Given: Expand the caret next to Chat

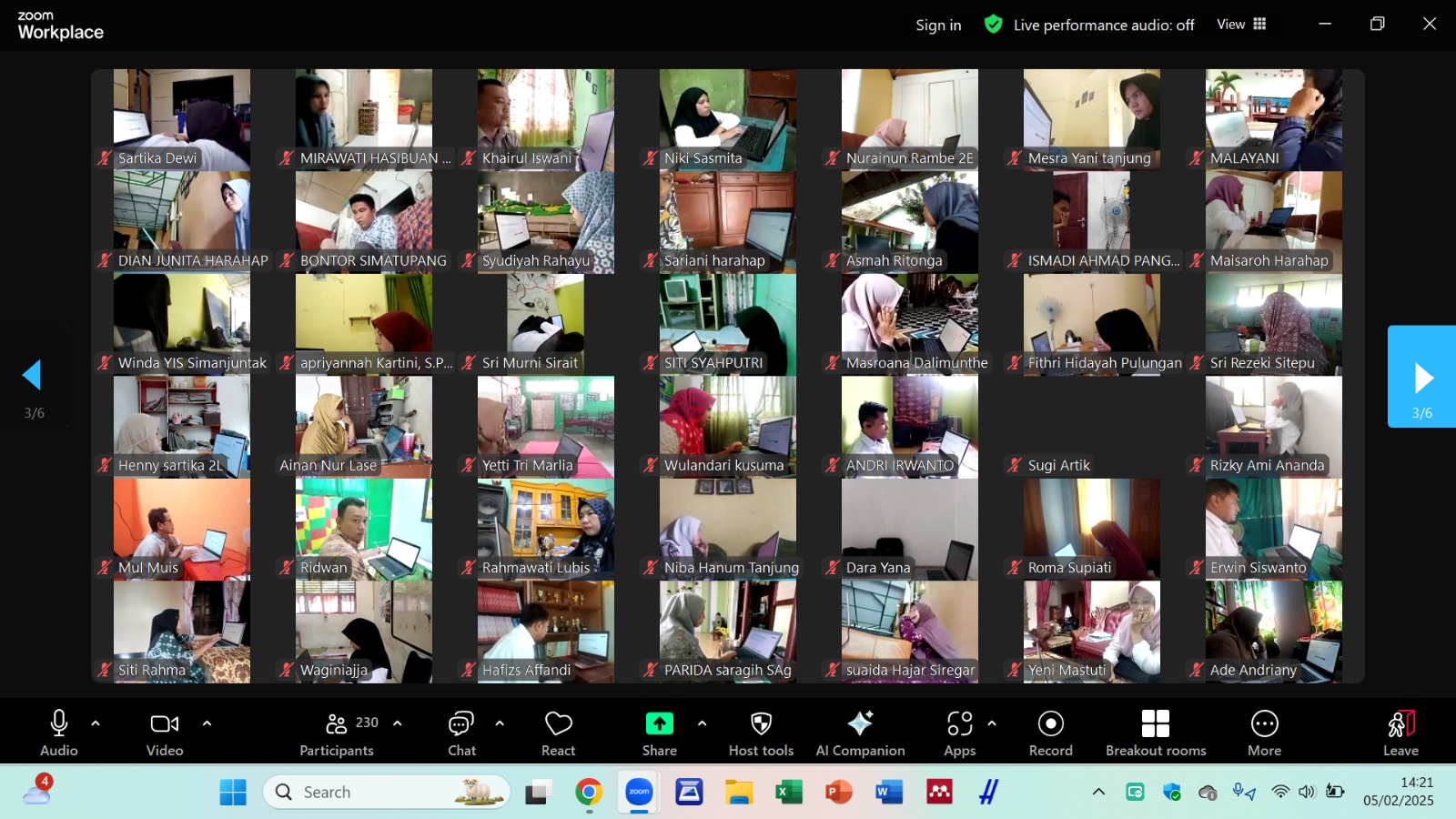Looking at the screenshot, I should coord(500,723).
